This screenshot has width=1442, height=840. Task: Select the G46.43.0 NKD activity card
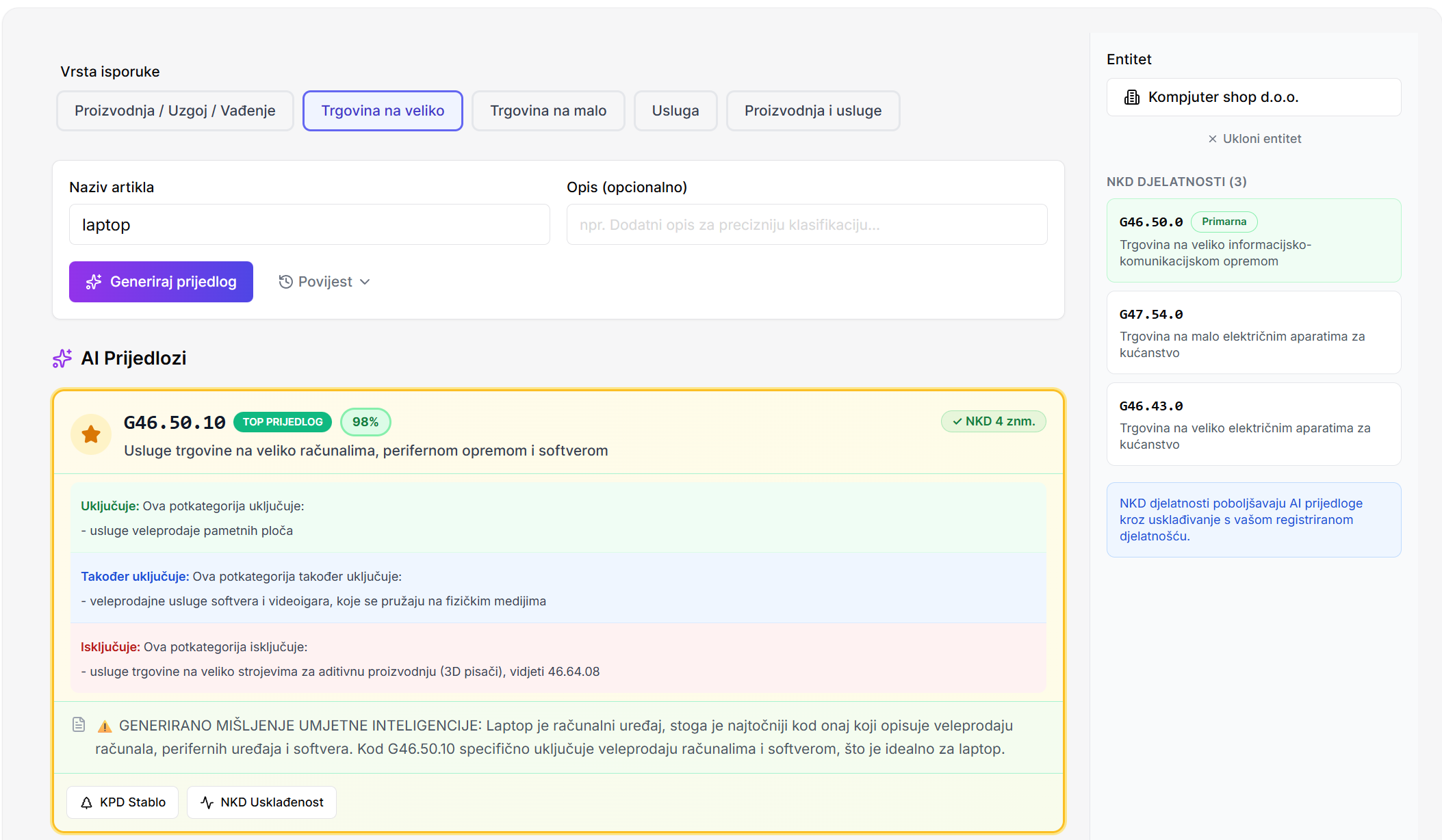[1253, 424]
